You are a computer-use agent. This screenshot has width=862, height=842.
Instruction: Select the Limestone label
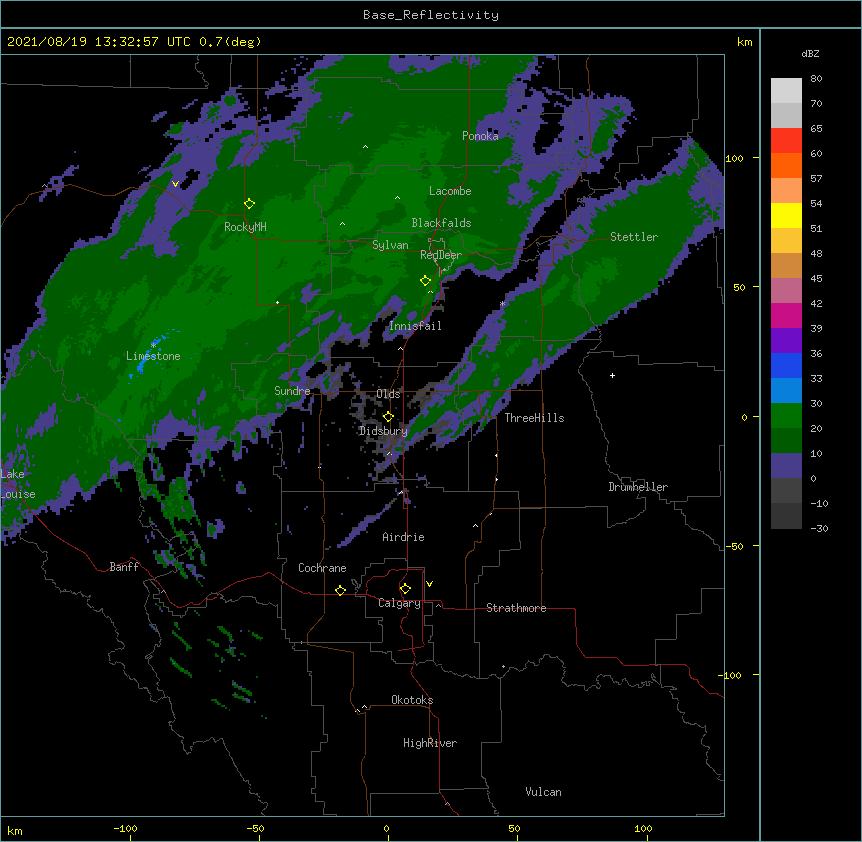pyautogui.click(x=153, y=356)
